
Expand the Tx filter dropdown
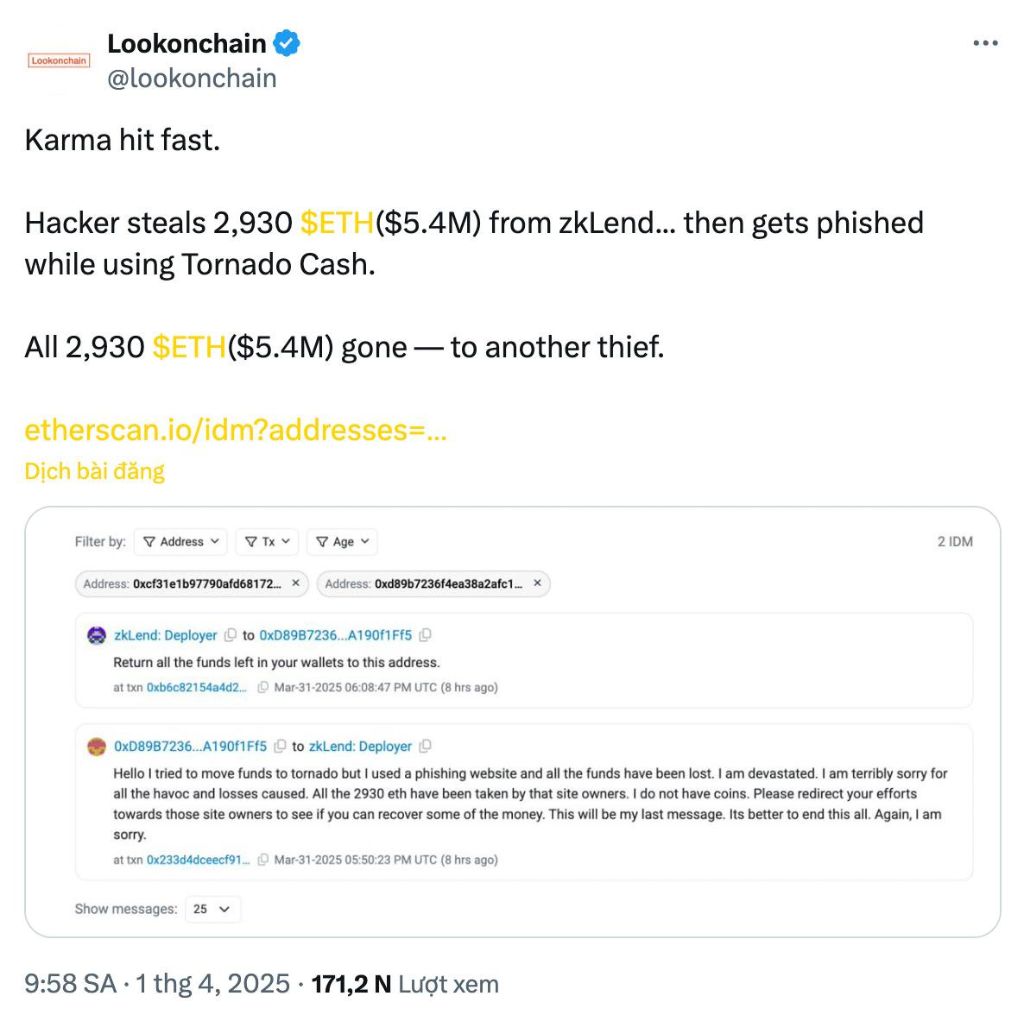(267, 542)
